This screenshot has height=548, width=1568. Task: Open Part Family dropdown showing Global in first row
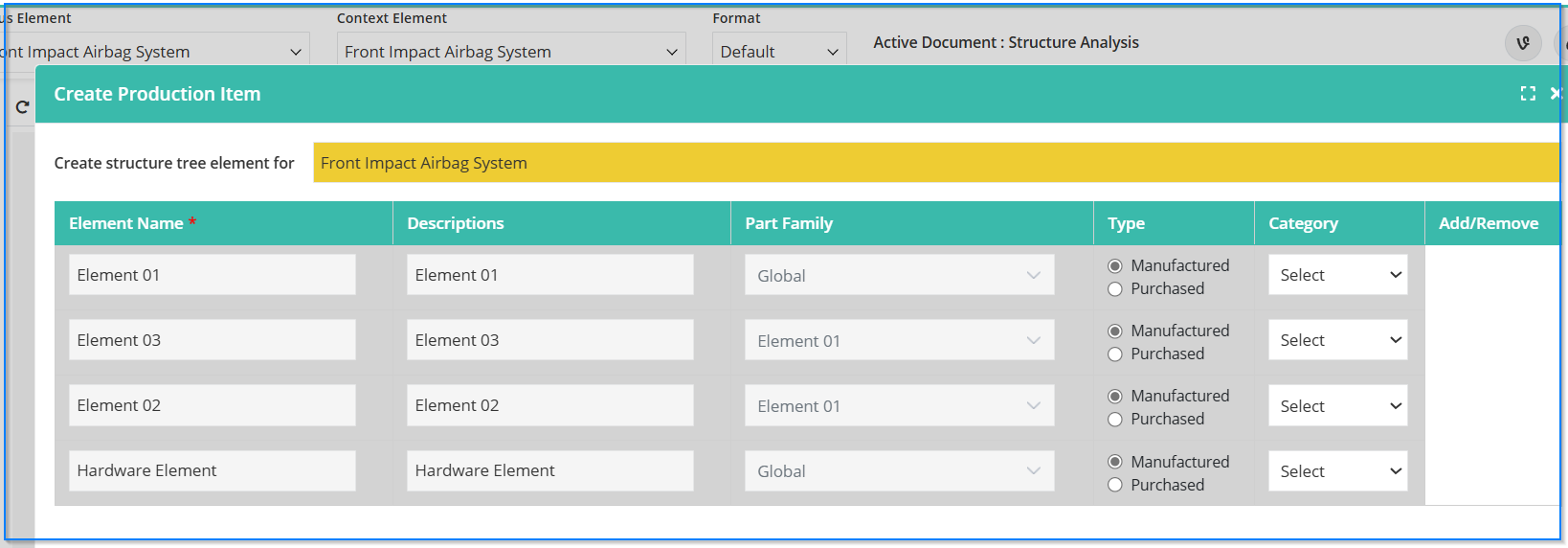tap(899, 275)
